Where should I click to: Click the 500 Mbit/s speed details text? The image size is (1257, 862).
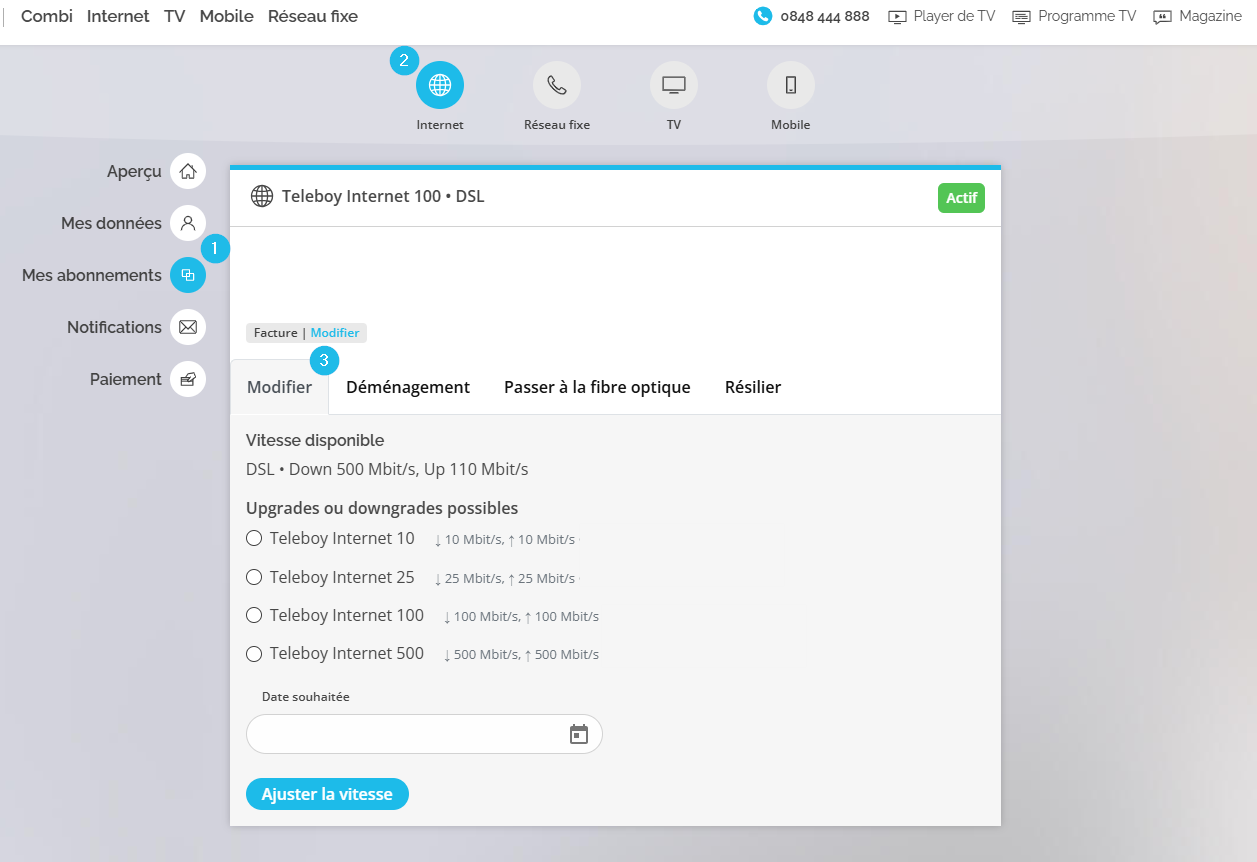(521, 654)
